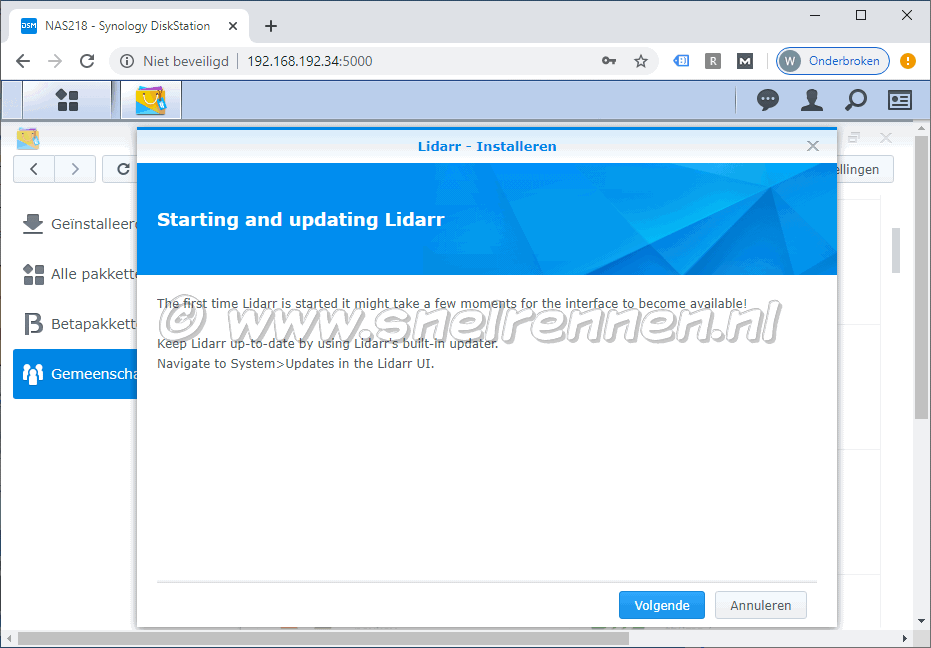The image size is (931, 648).
Task: Select the NAS218 - Synology DiskStation tab
Action: (x=129, y=26)
